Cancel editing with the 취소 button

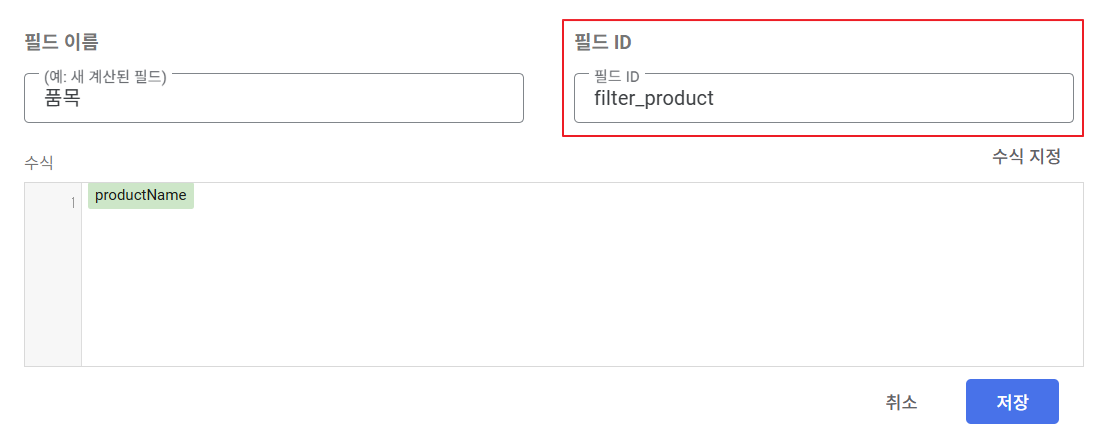[901, 402]
